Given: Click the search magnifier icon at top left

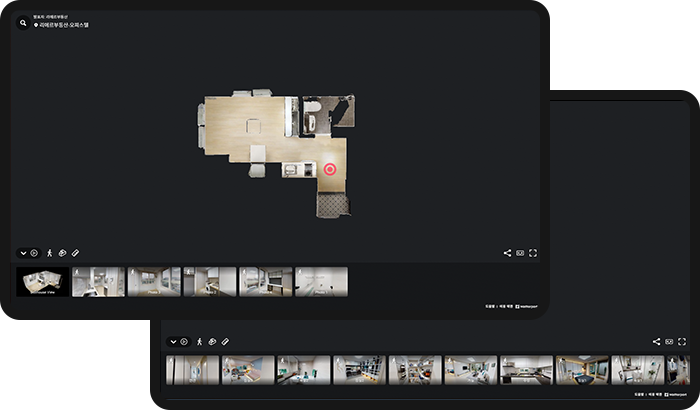Looking at the screenshot, I should (21, 21).
